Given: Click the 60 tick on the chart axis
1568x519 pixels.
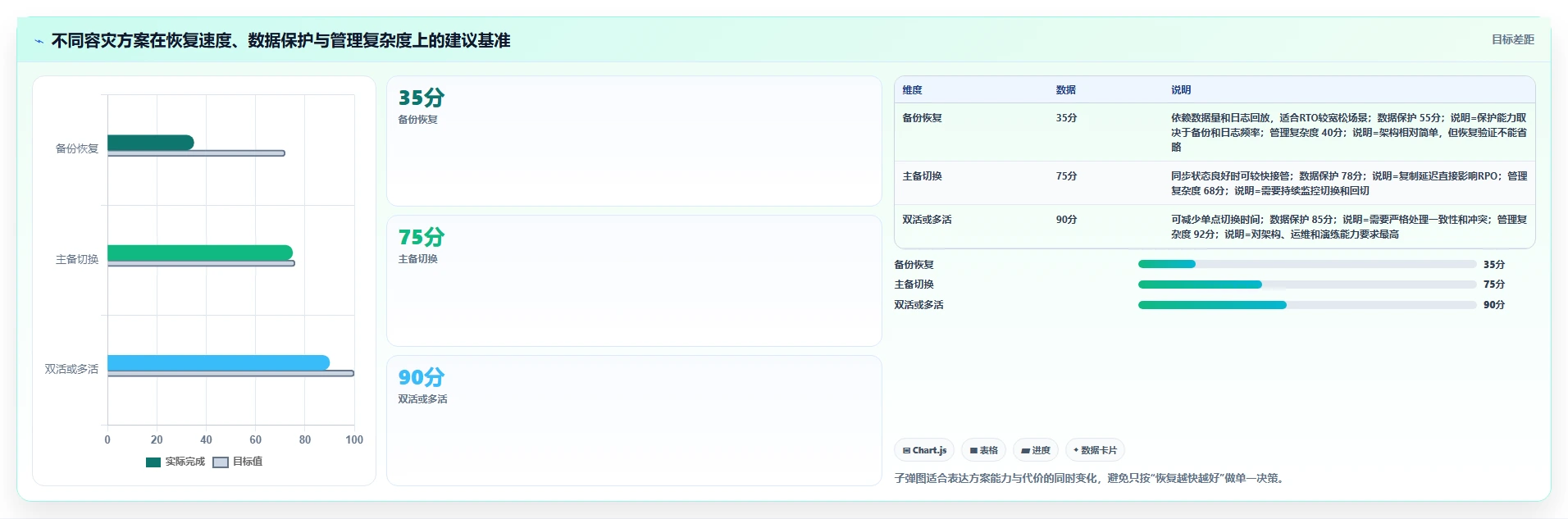Looking at the screenshot, I should click(255, 439).
